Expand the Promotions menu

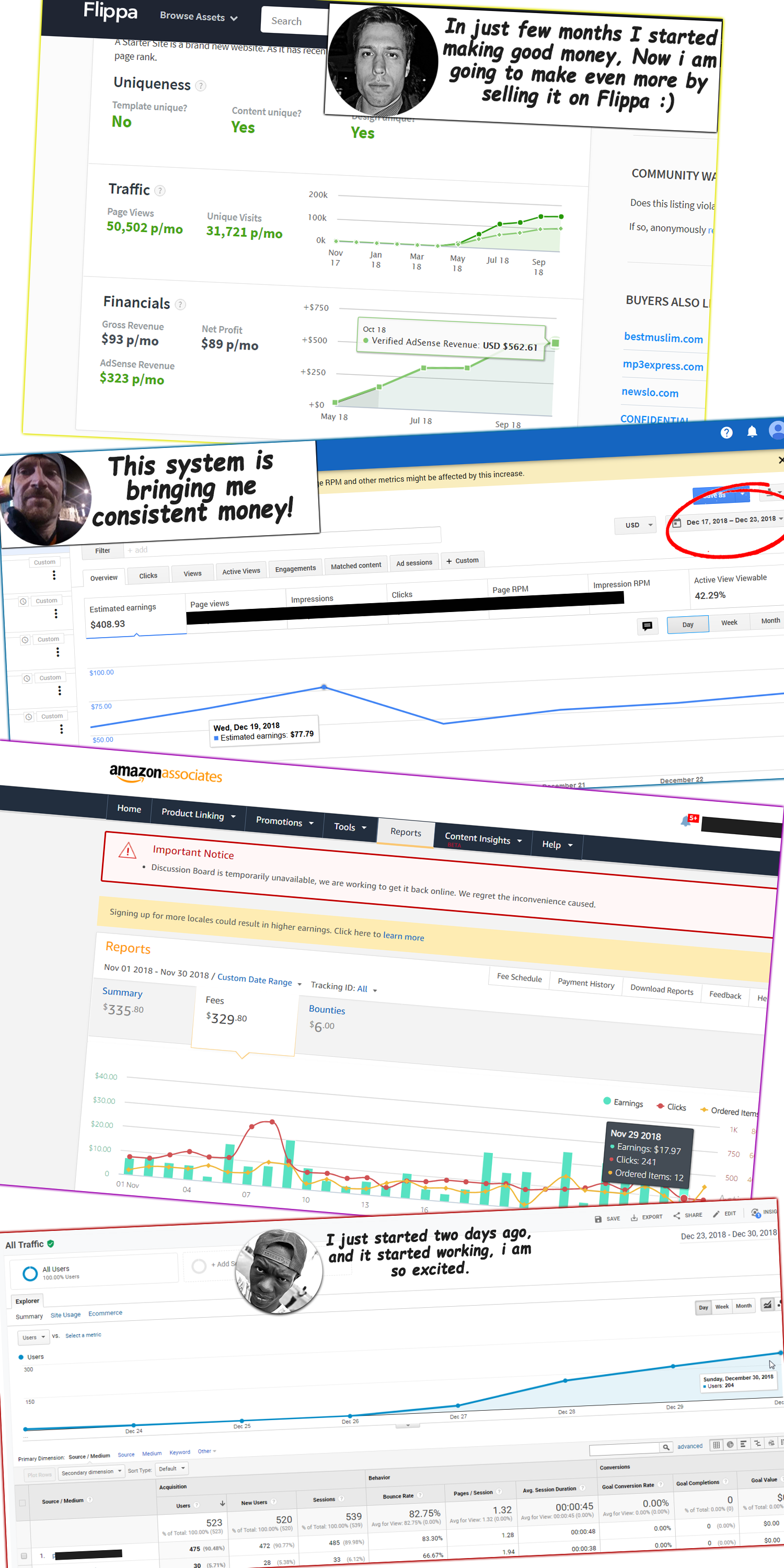coord(284,821)
